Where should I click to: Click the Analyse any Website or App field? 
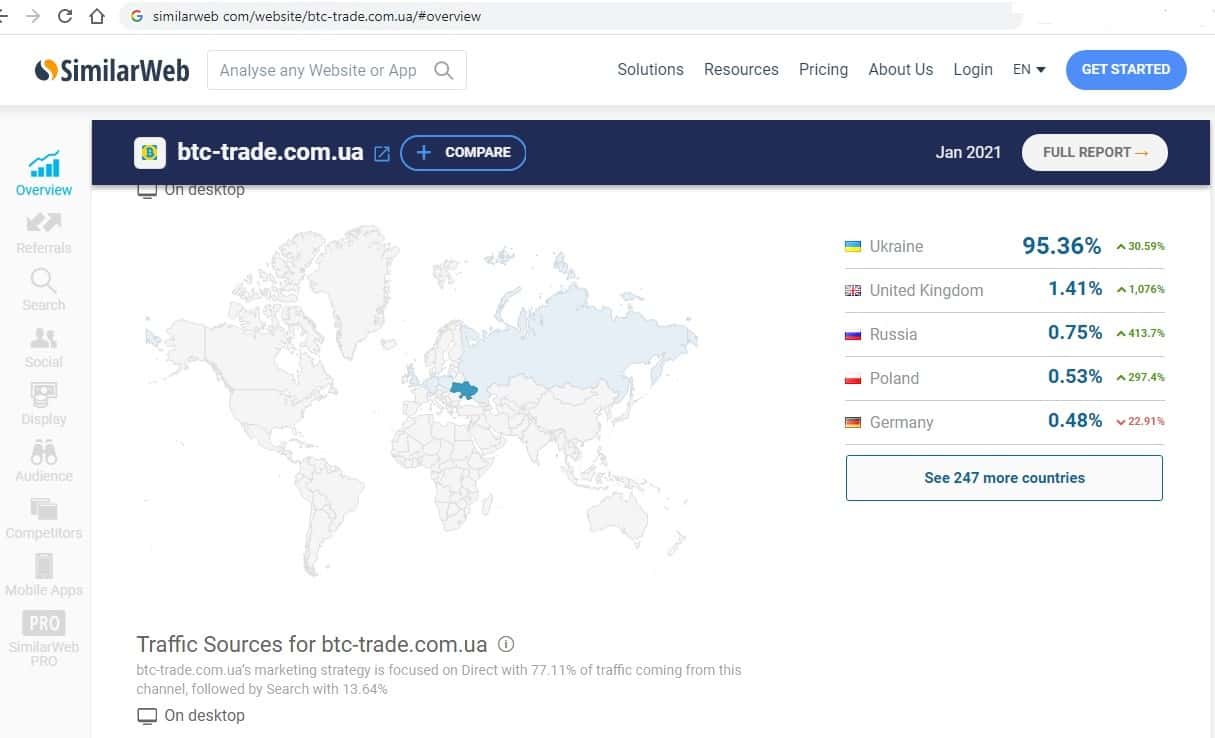[x=337, y=70]
